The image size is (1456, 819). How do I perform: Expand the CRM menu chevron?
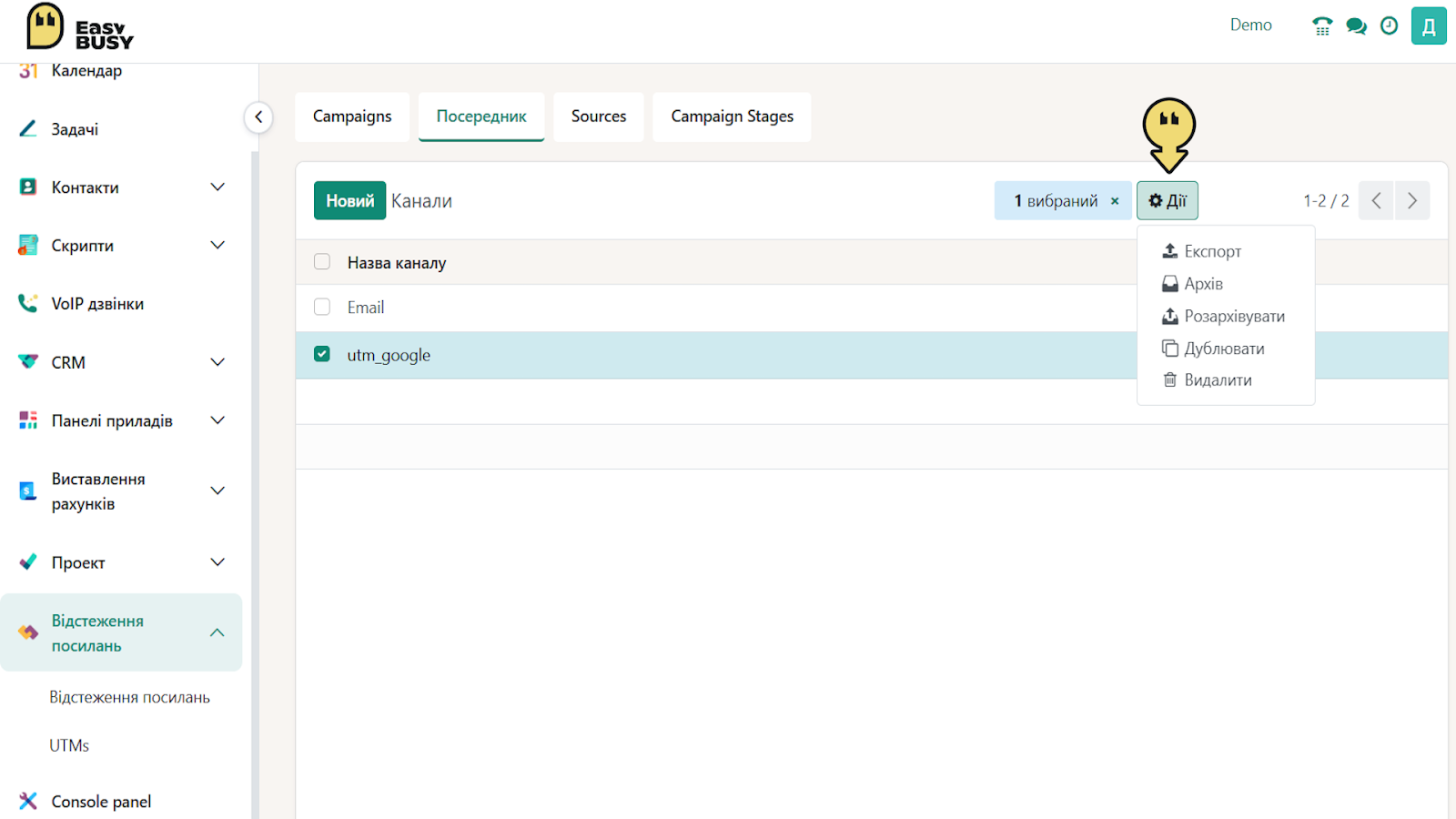coord(217,362)
